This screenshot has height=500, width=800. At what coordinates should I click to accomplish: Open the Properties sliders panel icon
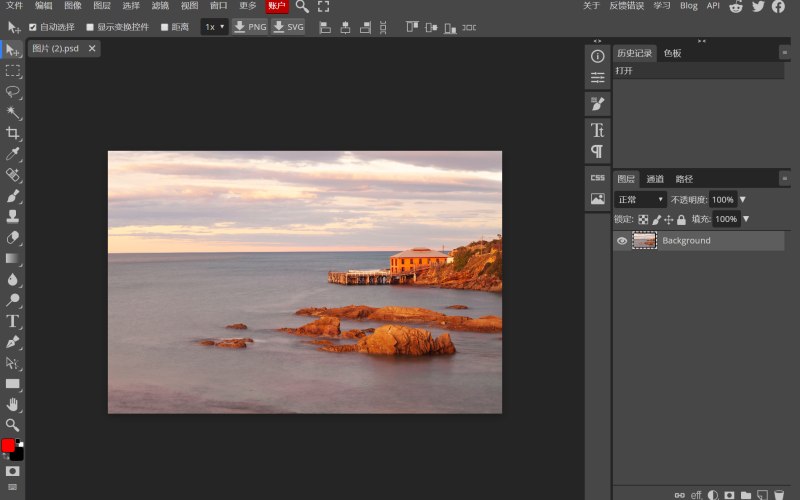(597, 78)
